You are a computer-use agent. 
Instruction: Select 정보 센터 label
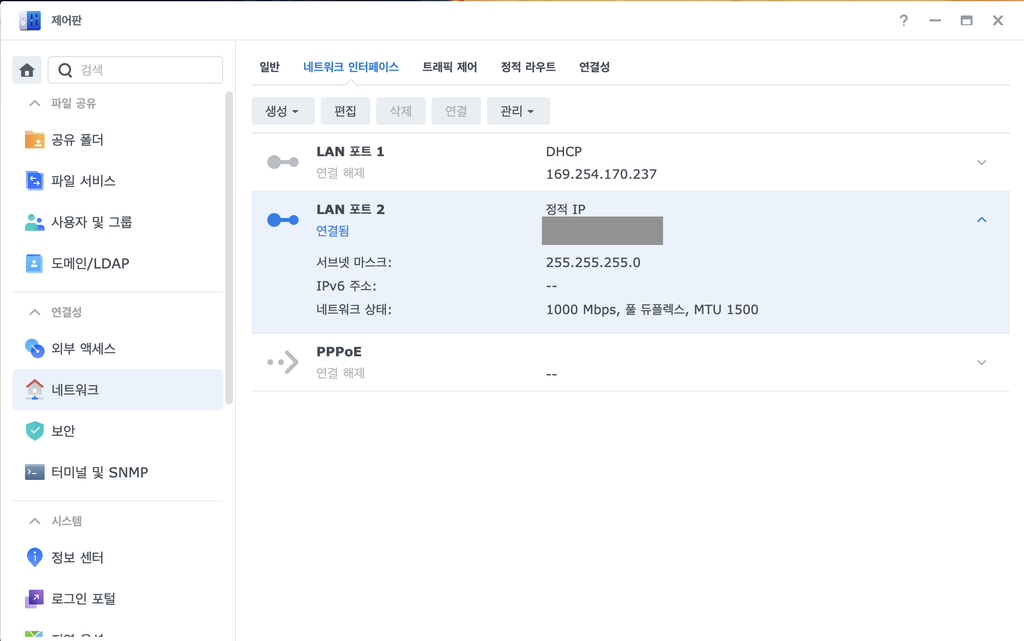[78, 557]
